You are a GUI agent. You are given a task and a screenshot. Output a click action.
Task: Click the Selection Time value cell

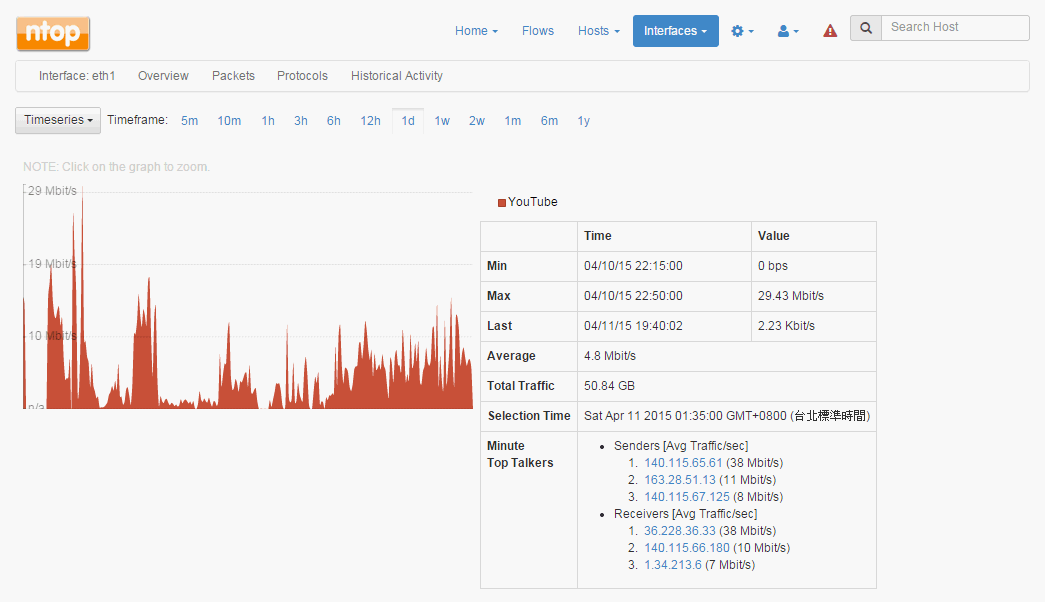coord(726,416)
